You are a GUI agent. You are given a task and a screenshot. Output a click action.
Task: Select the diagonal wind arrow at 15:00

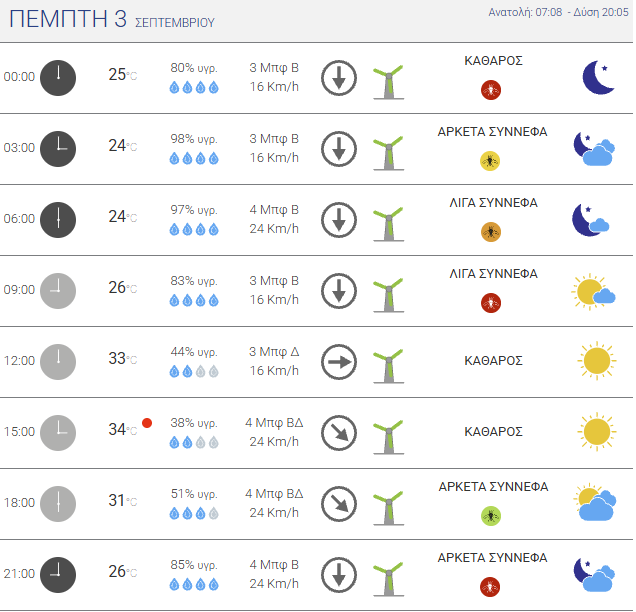pyautogui.click(x=339, y=433)
